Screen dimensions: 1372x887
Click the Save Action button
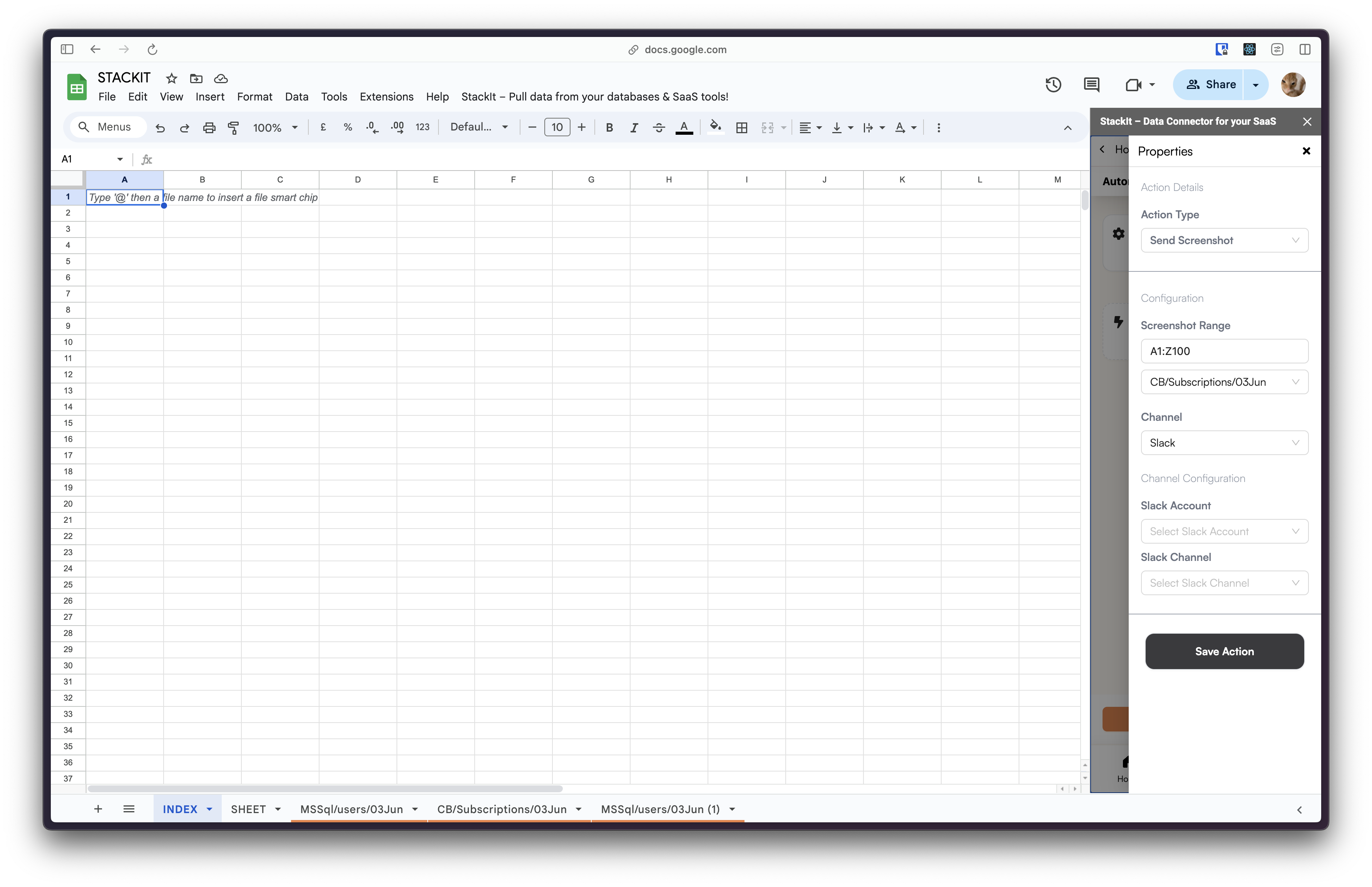point(1224,651)
